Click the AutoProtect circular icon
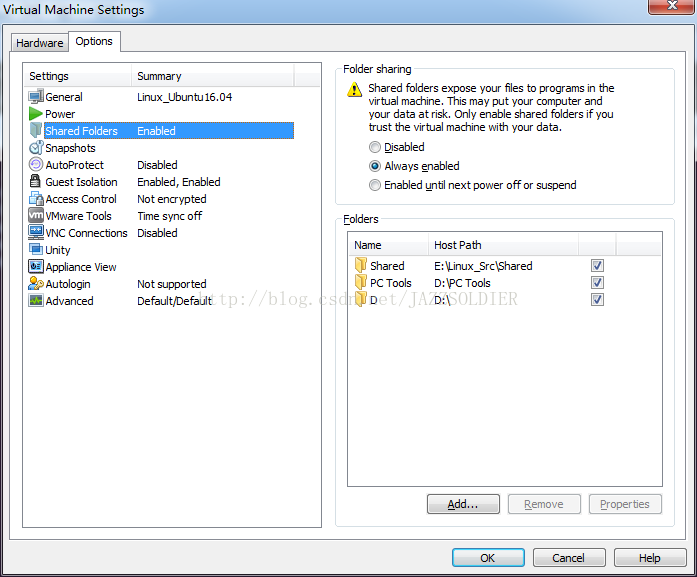 click(36, 164)
